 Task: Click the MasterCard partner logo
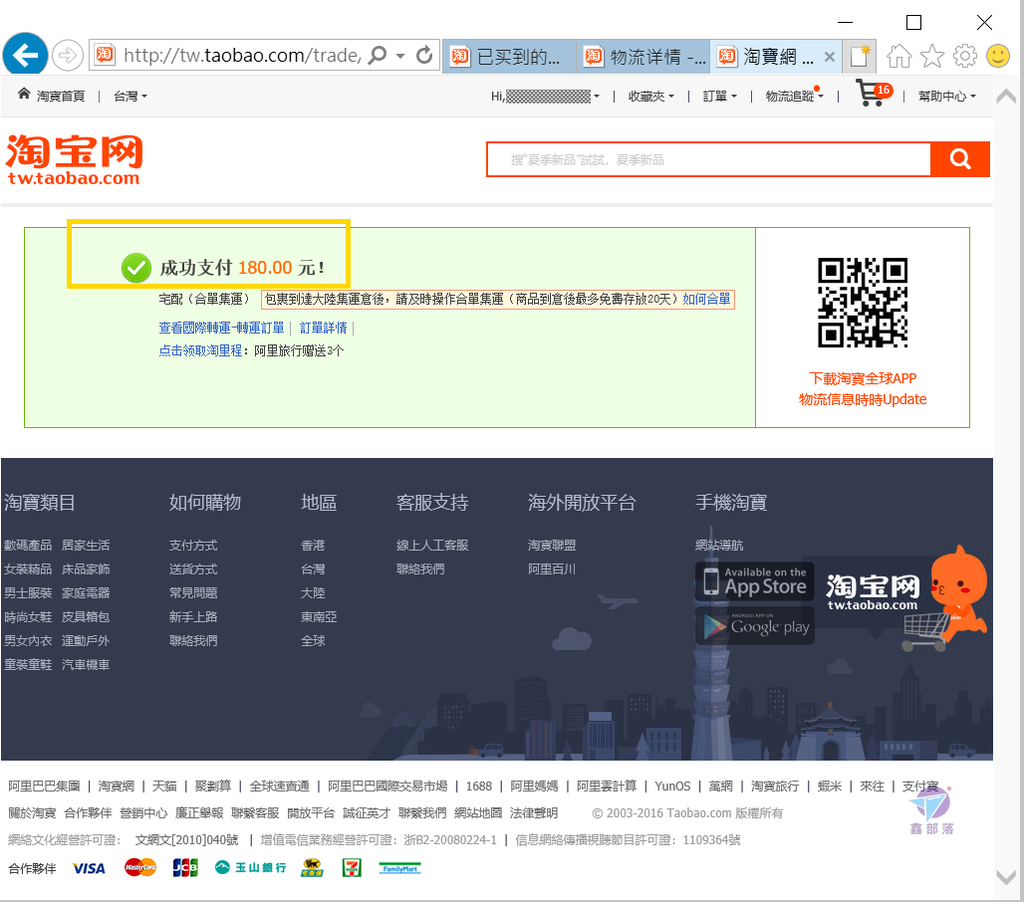[x=140, y=867]
